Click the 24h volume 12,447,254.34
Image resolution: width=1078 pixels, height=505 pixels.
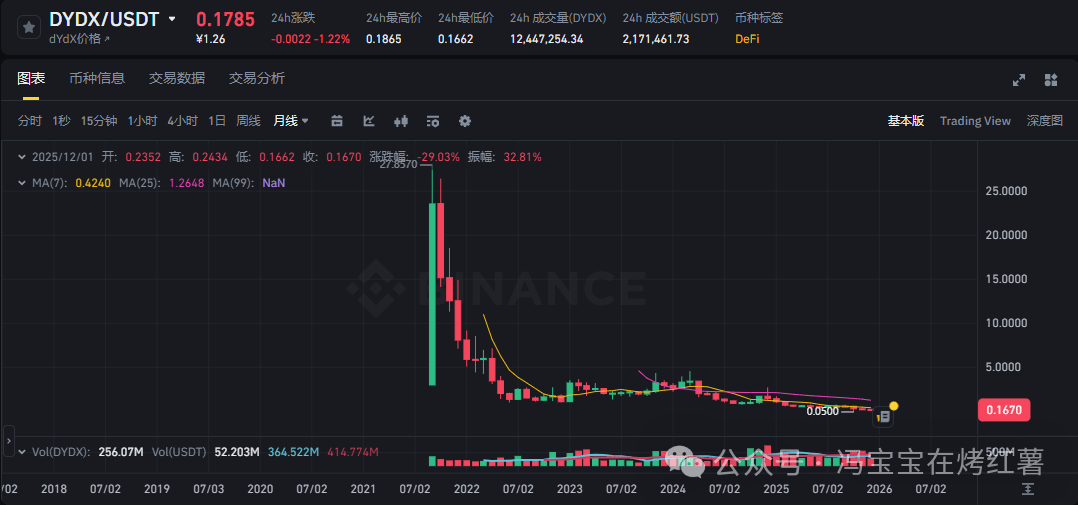(x=546, y=39)
